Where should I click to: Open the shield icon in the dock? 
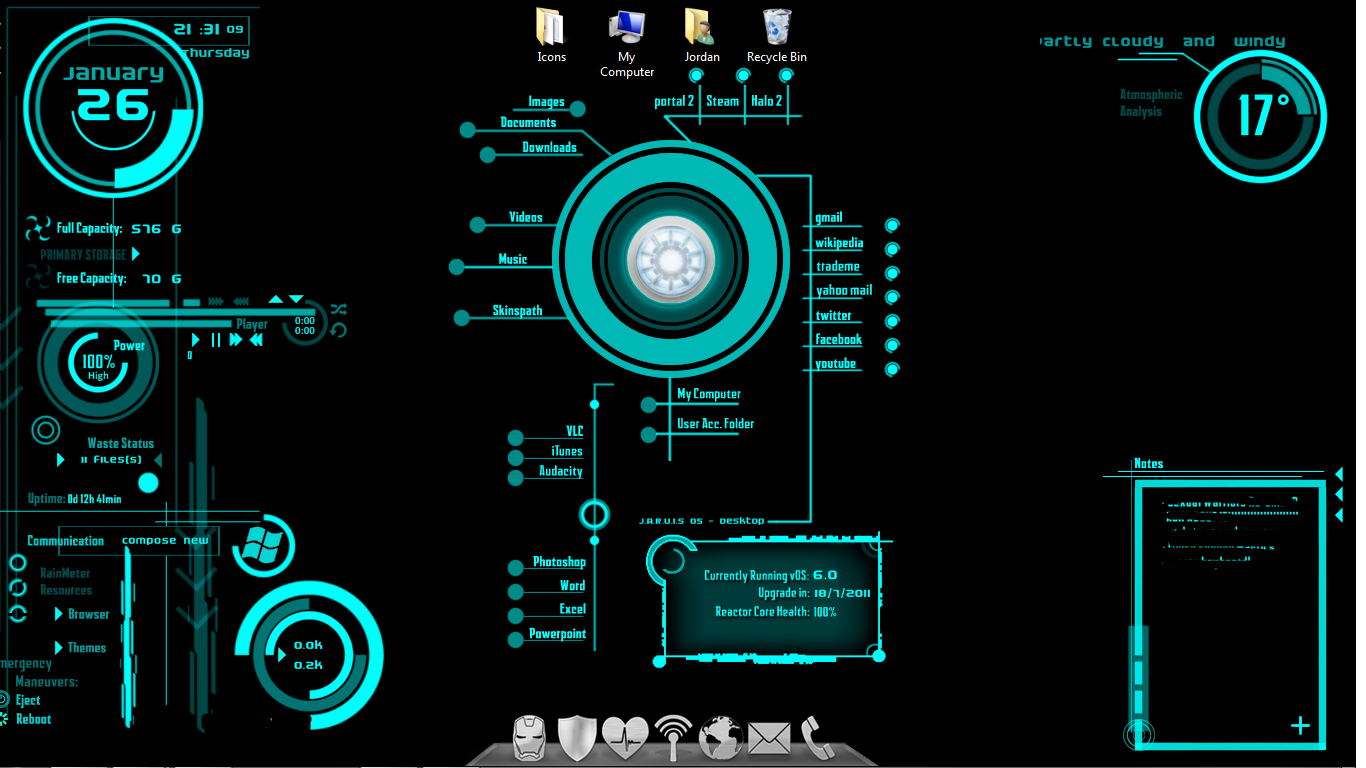[x=577, y=739]
